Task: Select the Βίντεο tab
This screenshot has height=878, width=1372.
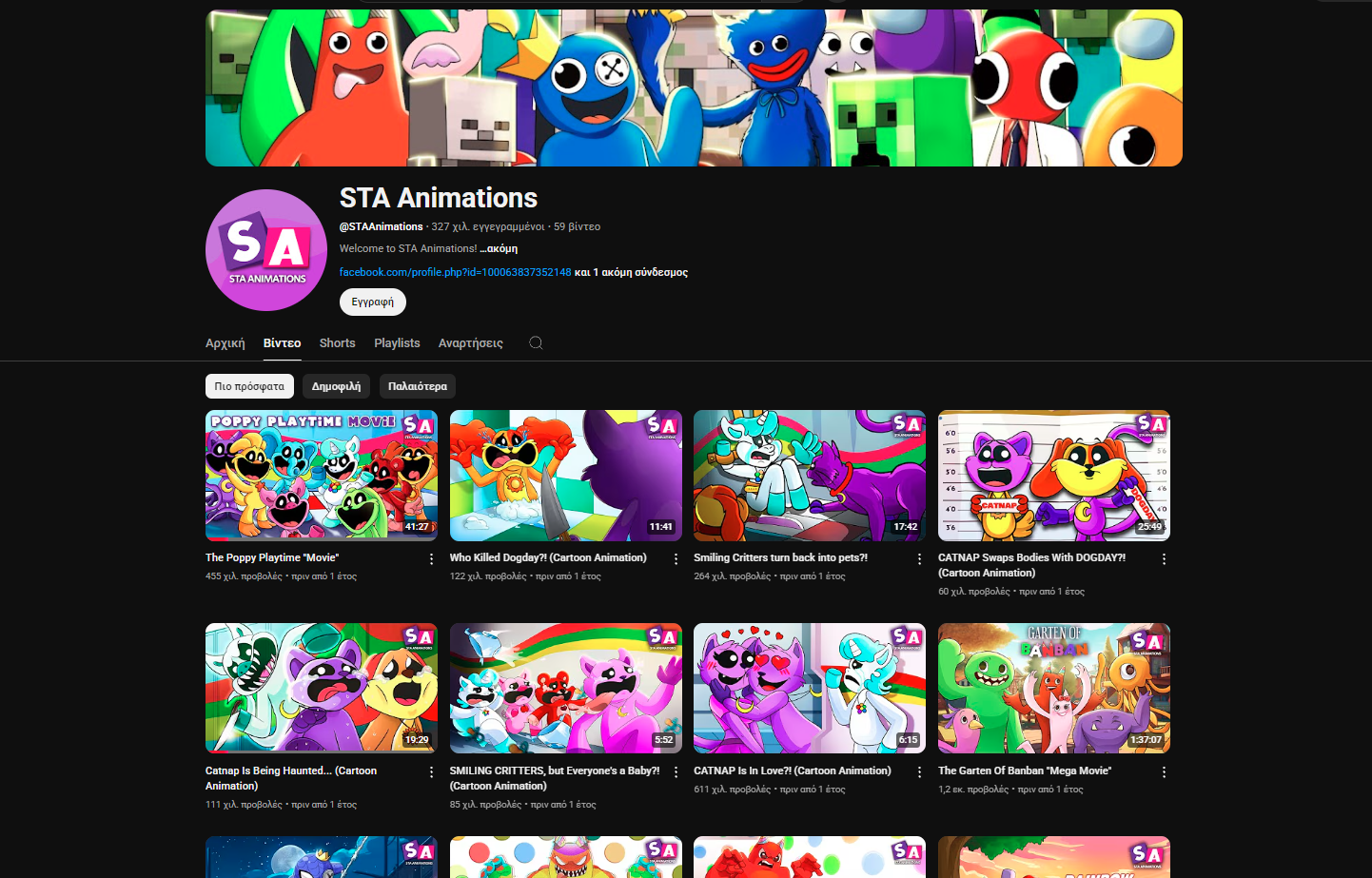Action: click(282, 343)
